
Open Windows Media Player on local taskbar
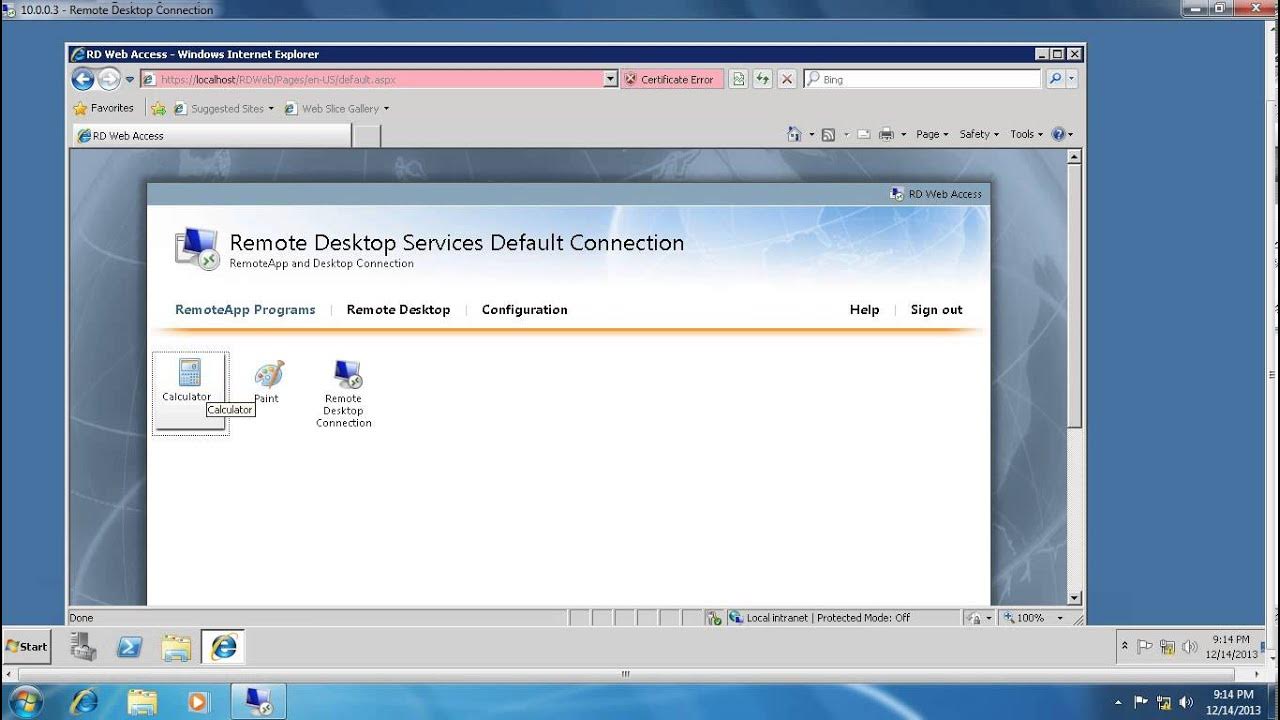pyautogui.click(x=197, y=702)
